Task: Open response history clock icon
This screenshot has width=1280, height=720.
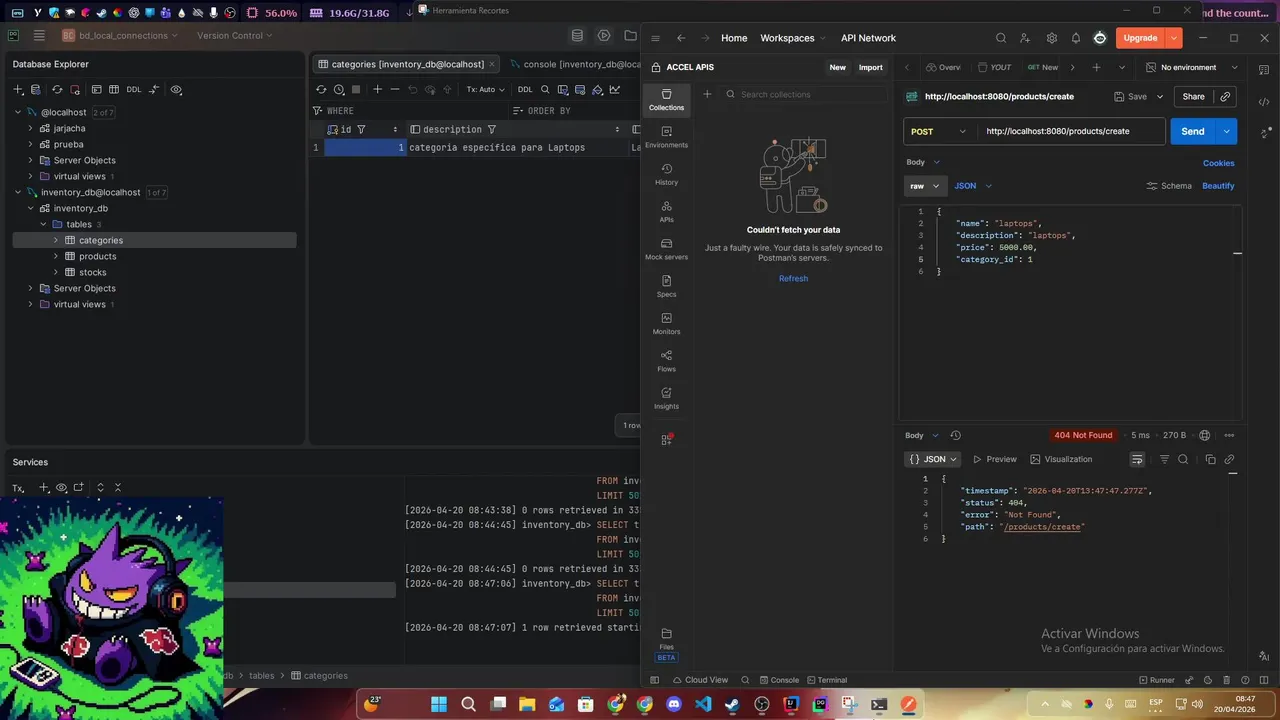Action: (955, 435)
